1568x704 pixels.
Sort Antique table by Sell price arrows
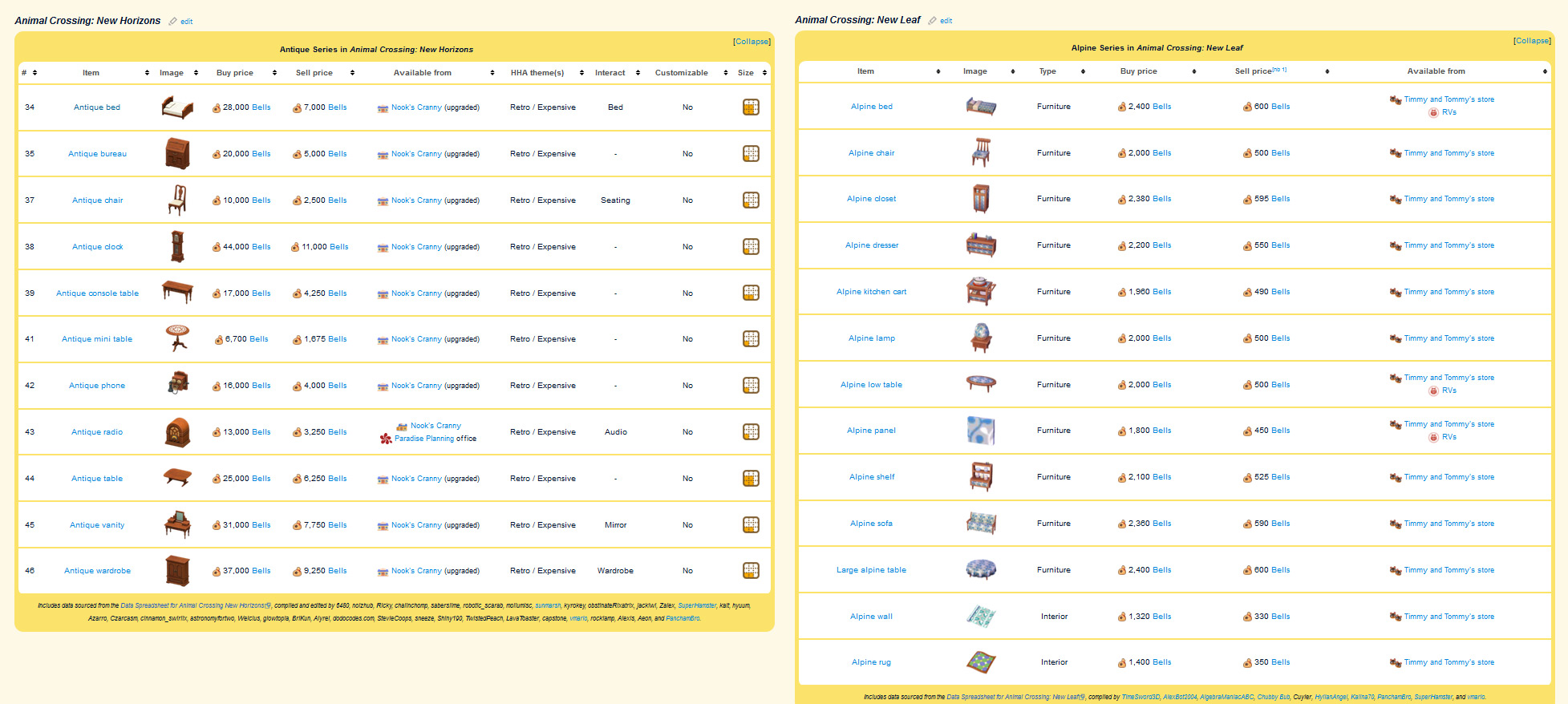[x=352, y=73]
